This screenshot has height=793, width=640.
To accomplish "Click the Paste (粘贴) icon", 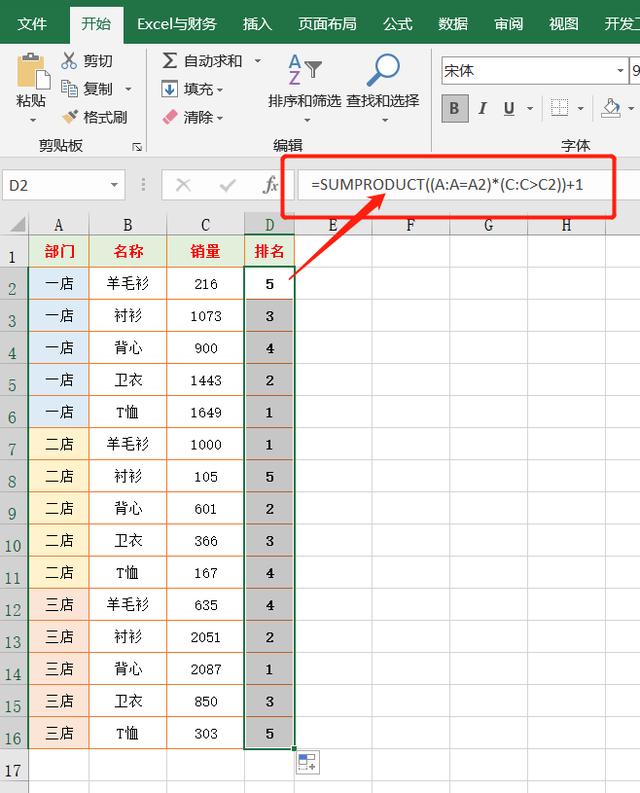I will click(33, 71).
